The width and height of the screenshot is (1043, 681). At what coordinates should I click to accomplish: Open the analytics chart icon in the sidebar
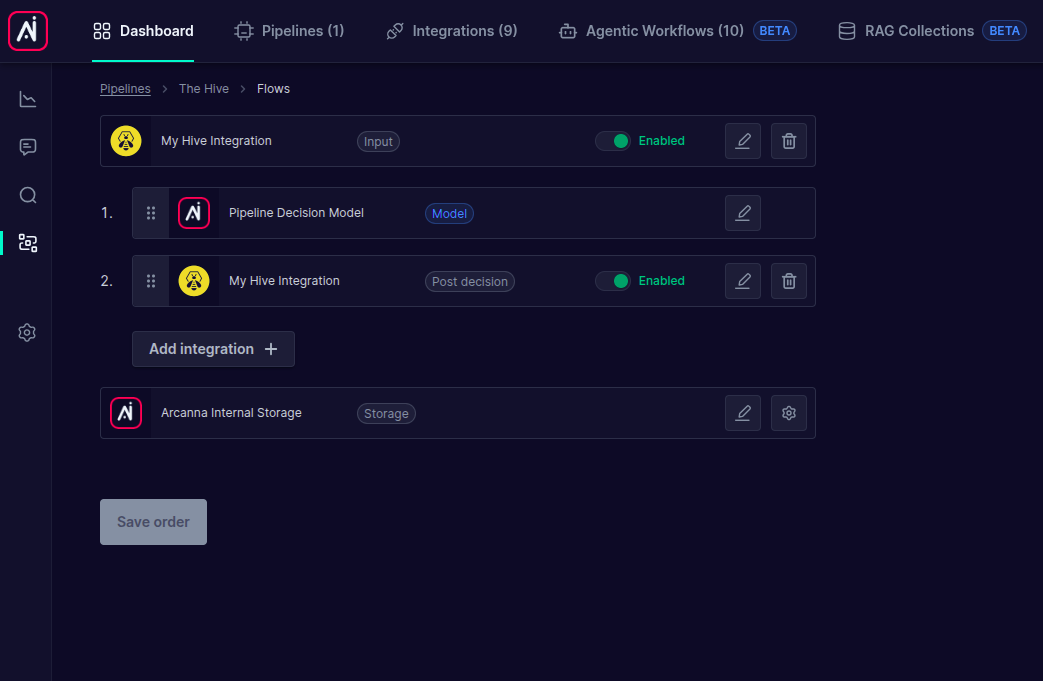click(x=27, y=99)
